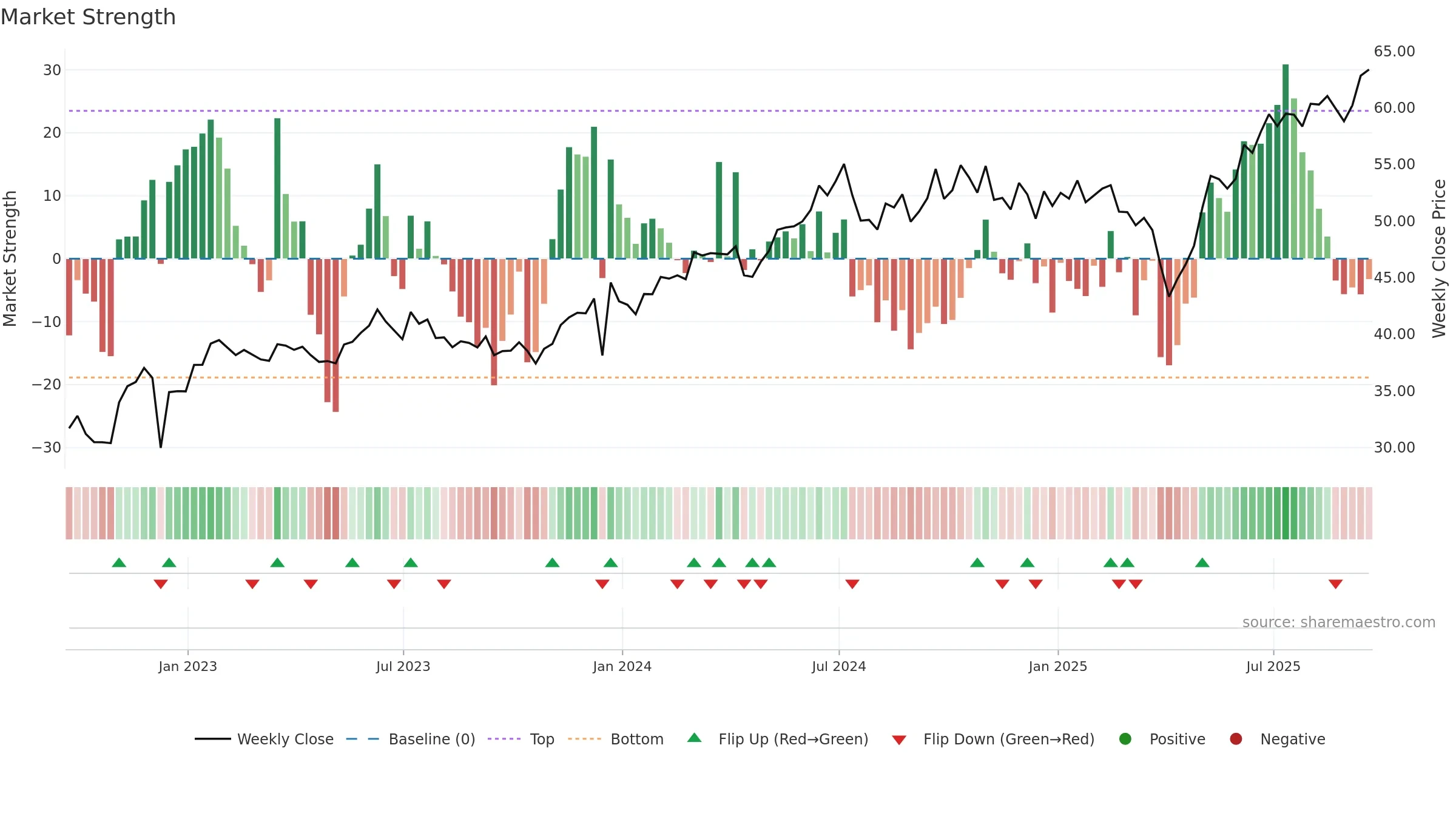Click the 50.00 price axis value
This screenshot has height=819, width=1456.
click(1394, 221)
